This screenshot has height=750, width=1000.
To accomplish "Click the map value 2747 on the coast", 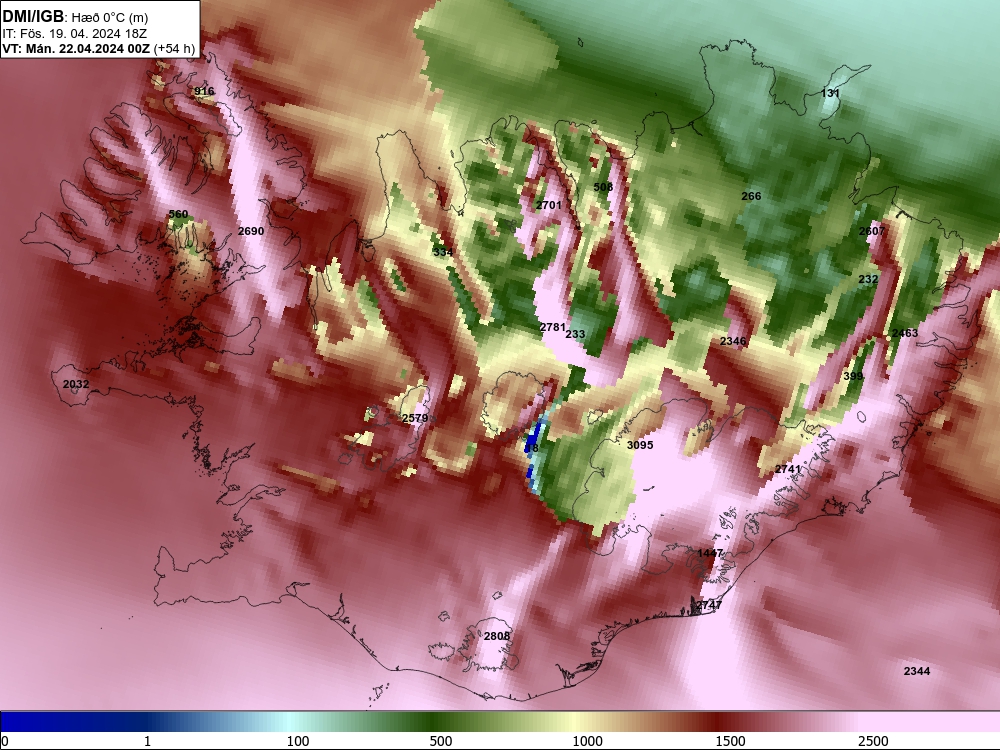I will click(x=709, y=605).
